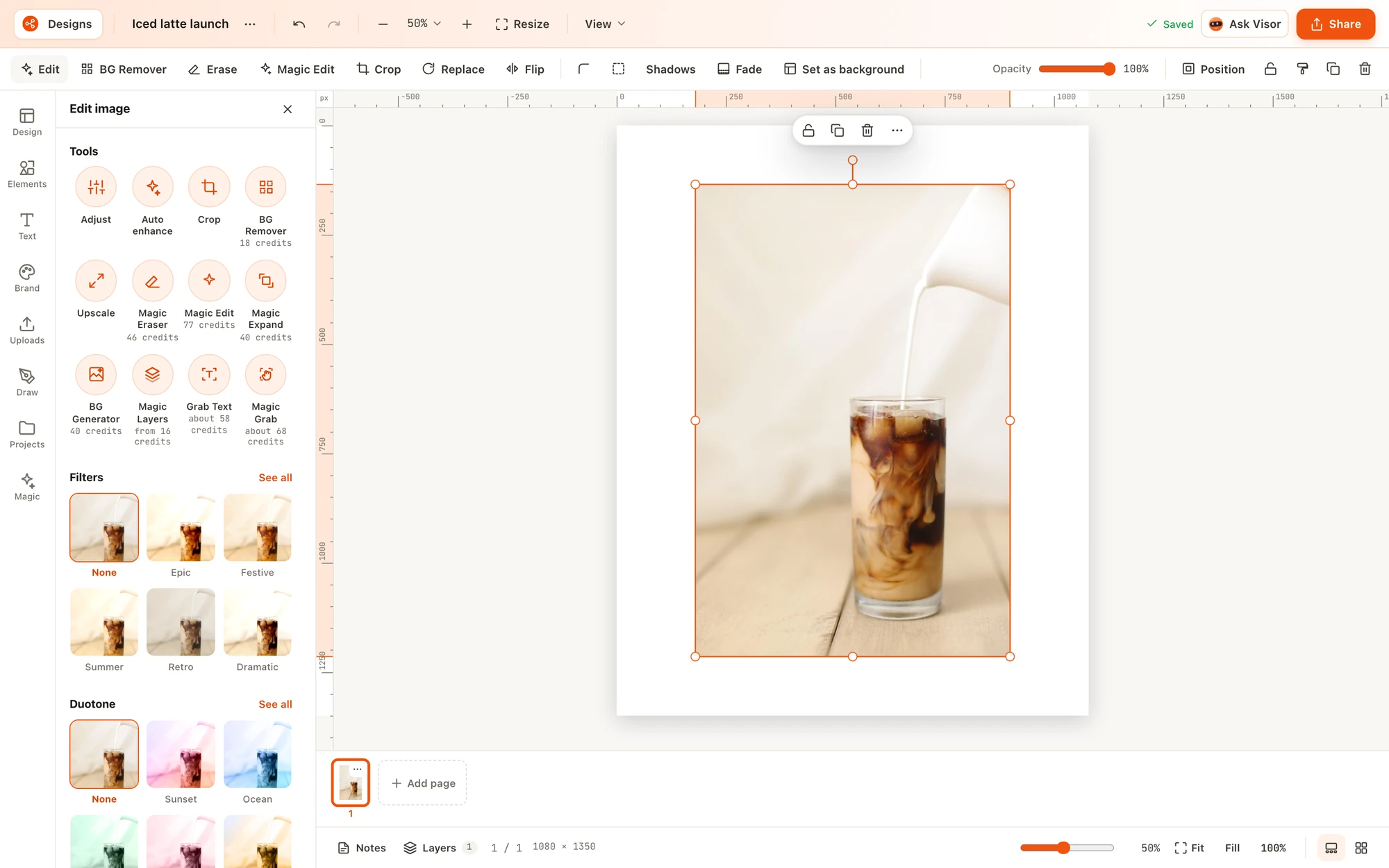Click the undo arrow
This screenshot has height=868, width=1389.
(299, 24)
